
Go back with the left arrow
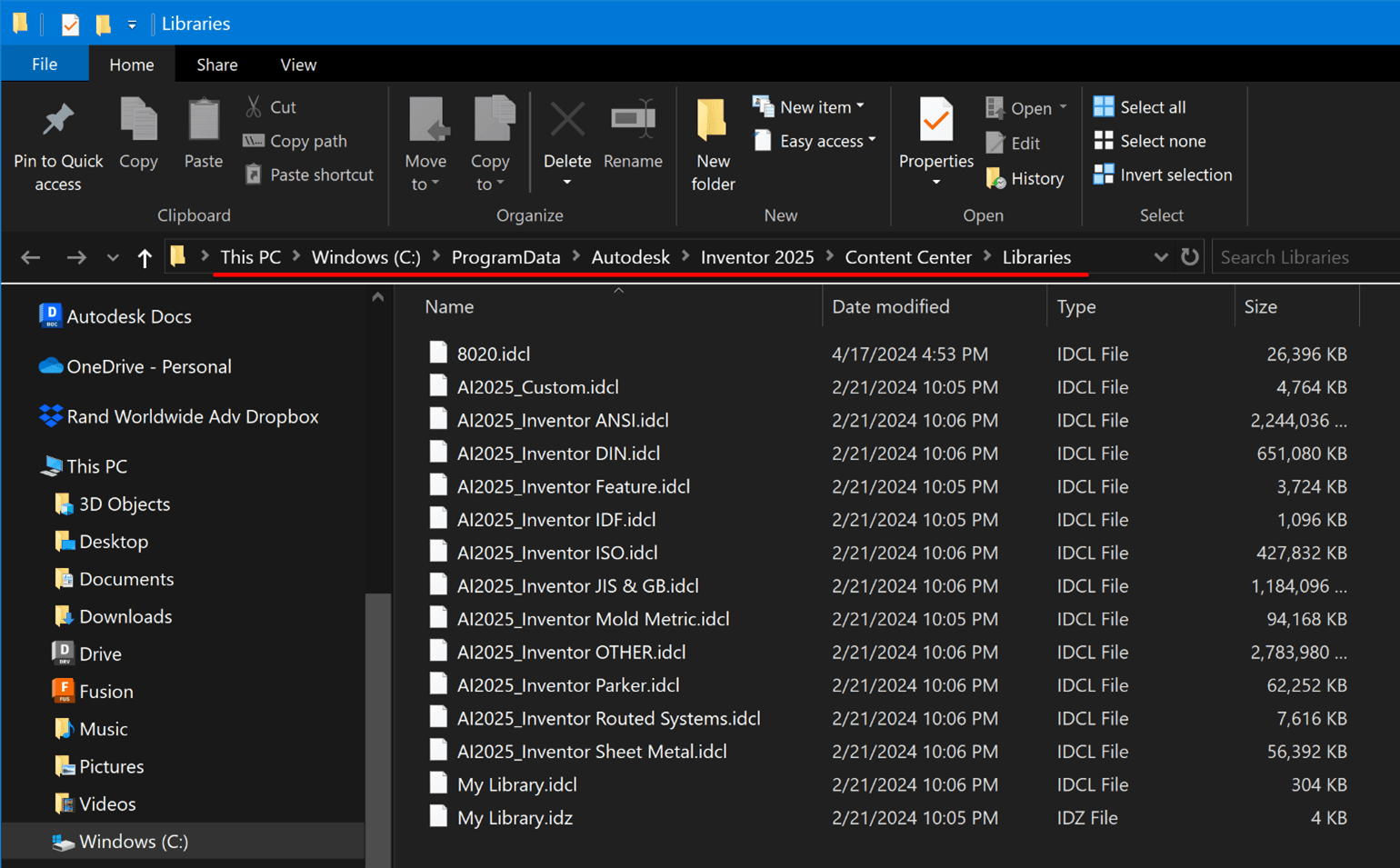(x=31, y=257)
